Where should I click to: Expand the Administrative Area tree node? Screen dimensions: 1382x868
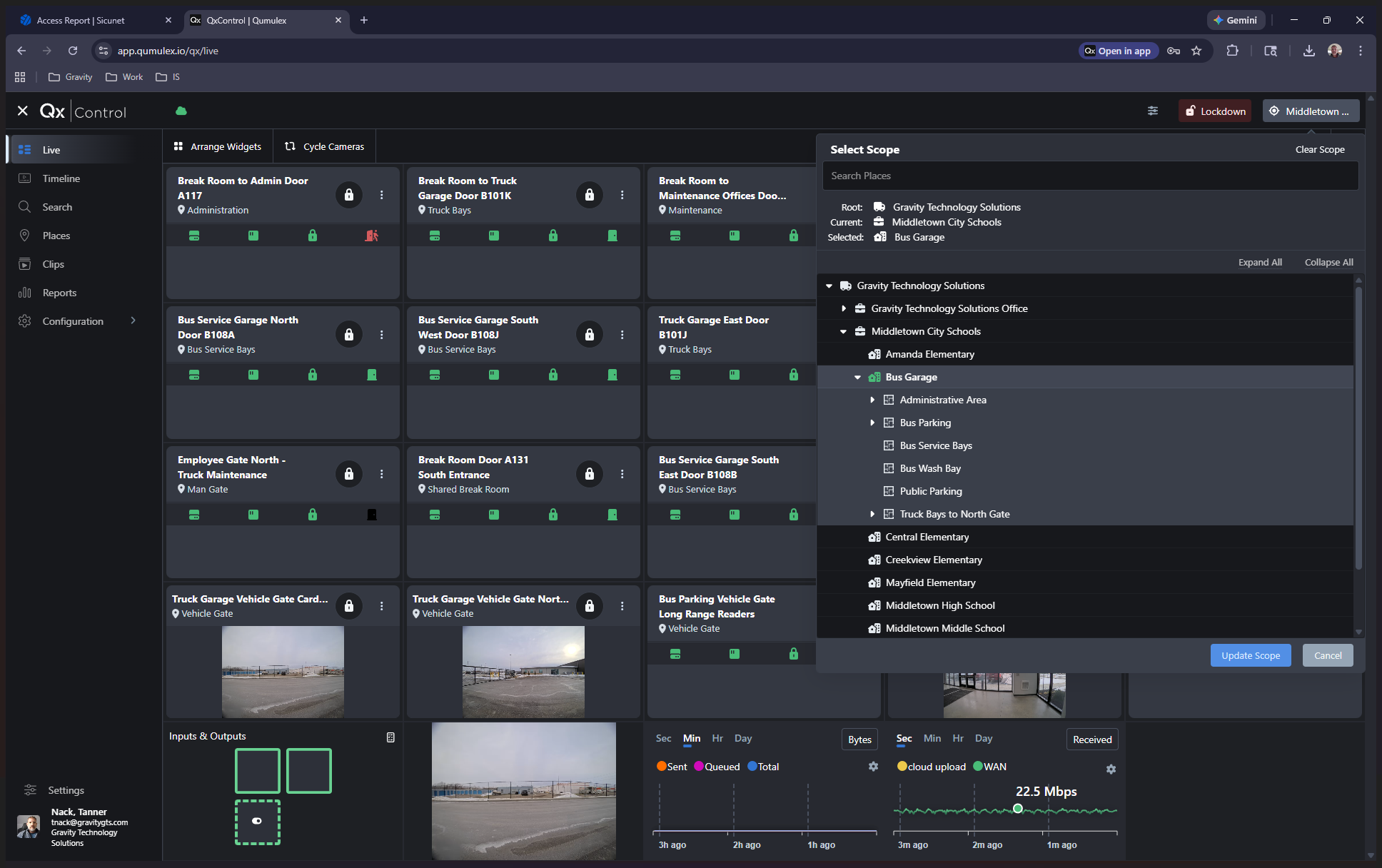point(872,400)
